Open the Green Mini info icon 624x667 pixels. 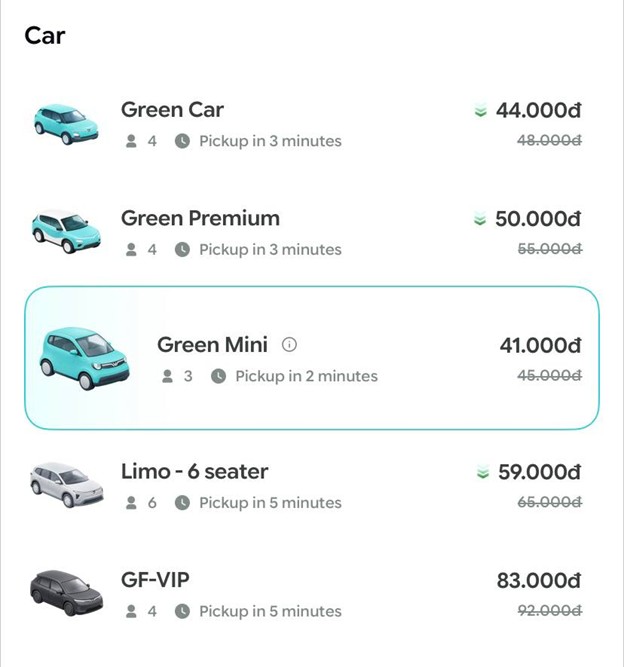point(290,345)
